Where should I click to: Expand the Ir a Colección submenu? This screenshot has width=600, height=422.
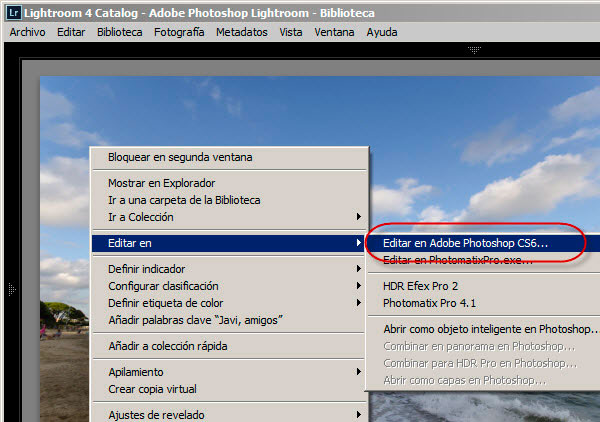coord(230,217)
